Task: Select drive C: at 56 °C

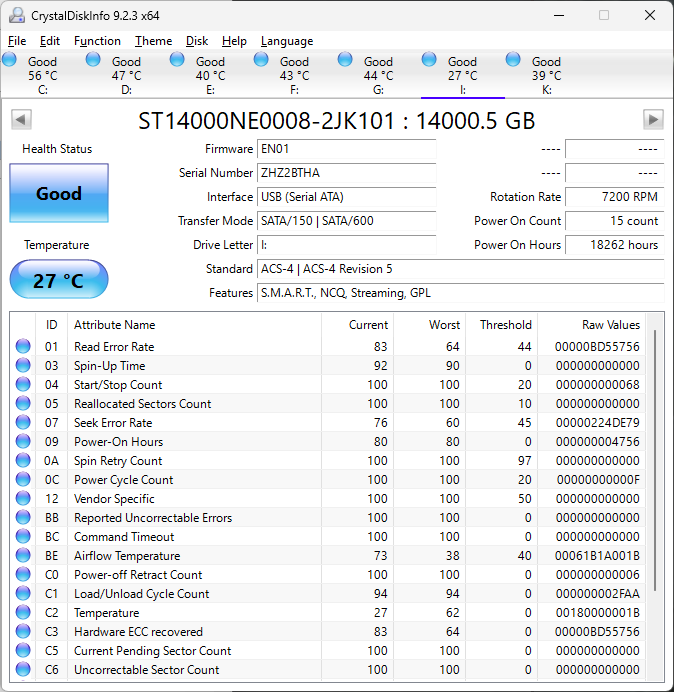Action: point(42,75)
